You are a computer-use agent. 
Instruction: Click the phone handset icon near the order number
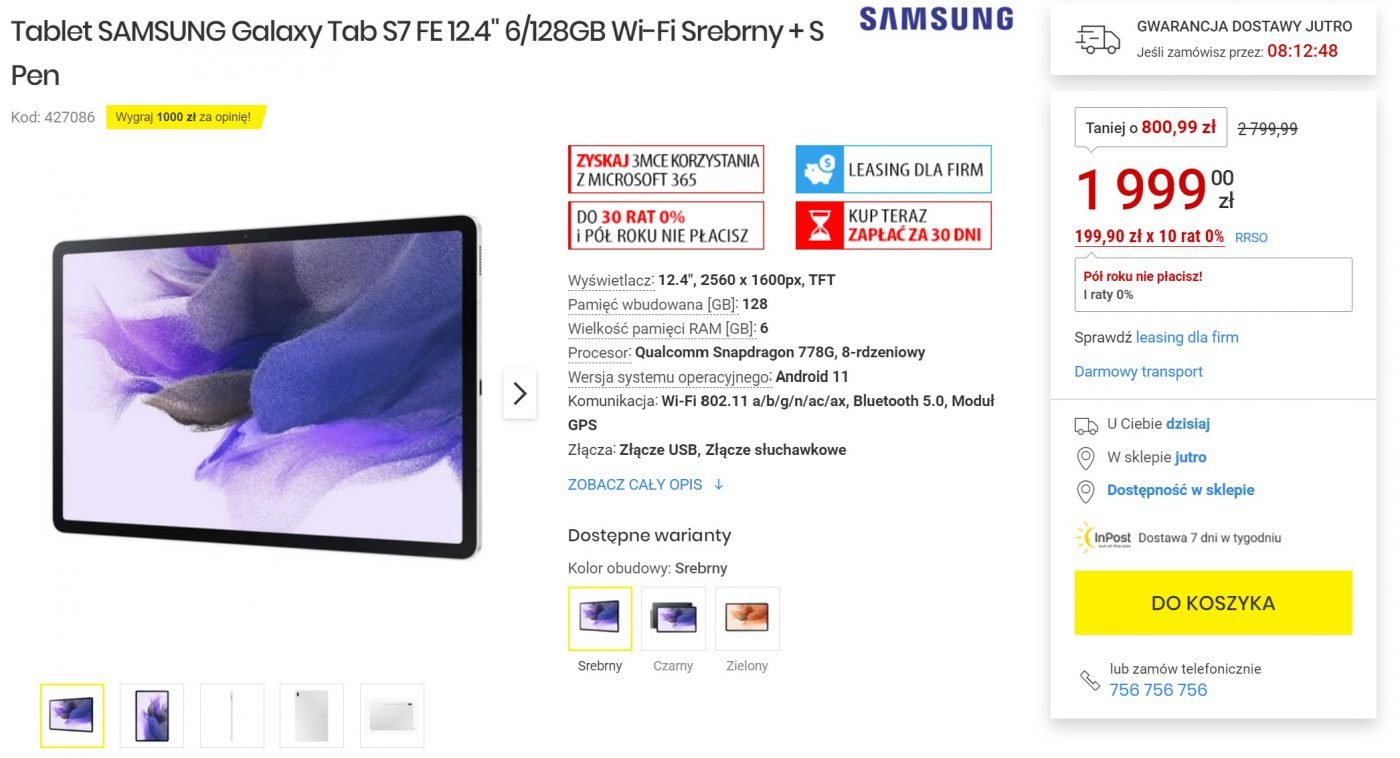1089,680
